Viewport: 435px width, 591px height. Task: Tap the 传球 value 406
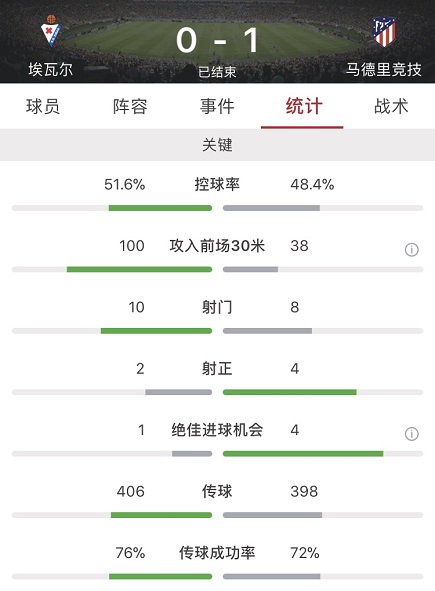(x=130, y=491)
